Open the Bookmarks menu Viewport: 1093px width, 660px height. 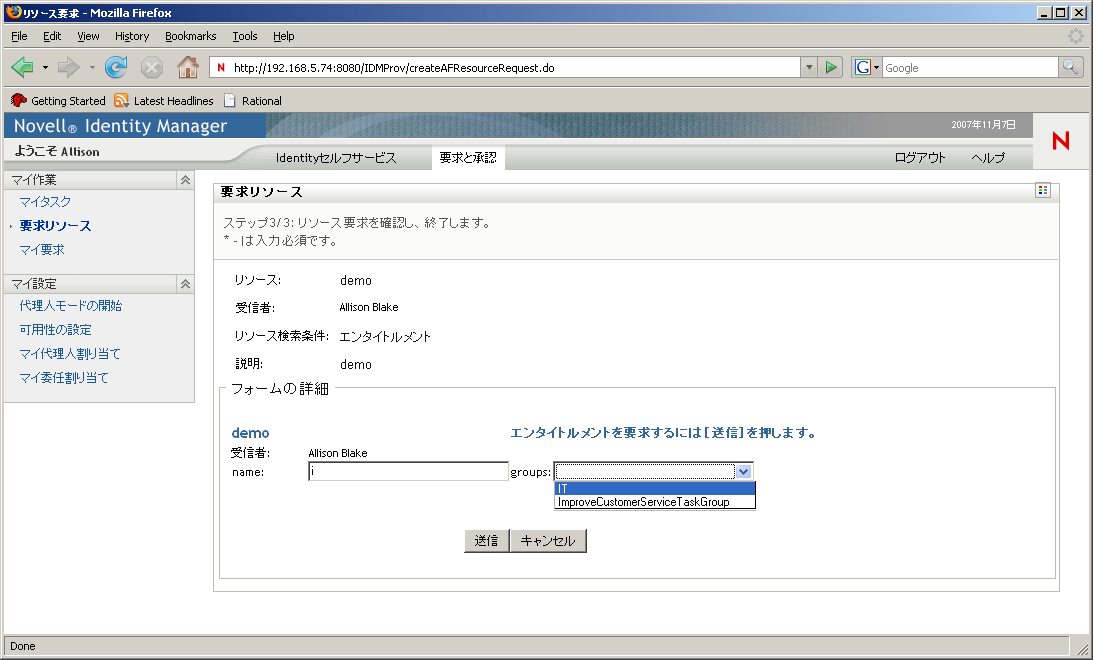pos(190,36)
